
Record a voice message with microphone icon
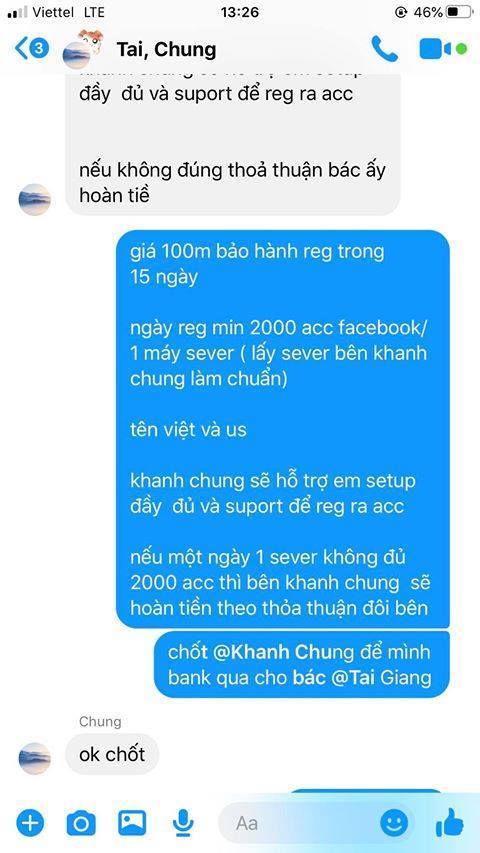coord(183,823)
